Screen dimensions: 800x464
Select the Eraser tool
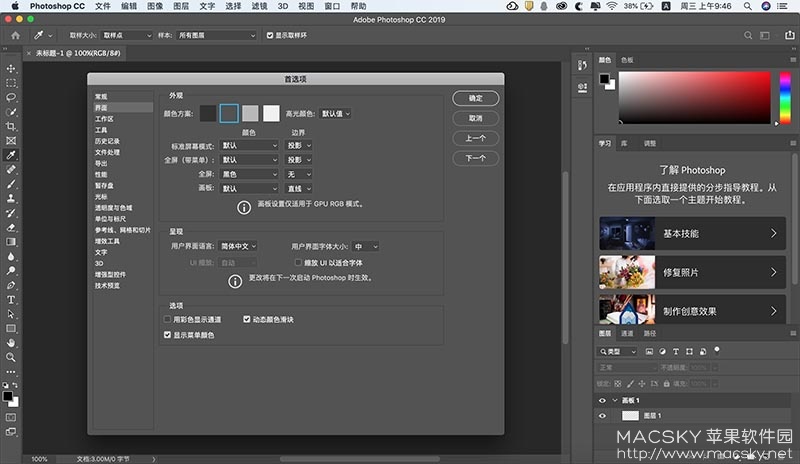point(11,227)
